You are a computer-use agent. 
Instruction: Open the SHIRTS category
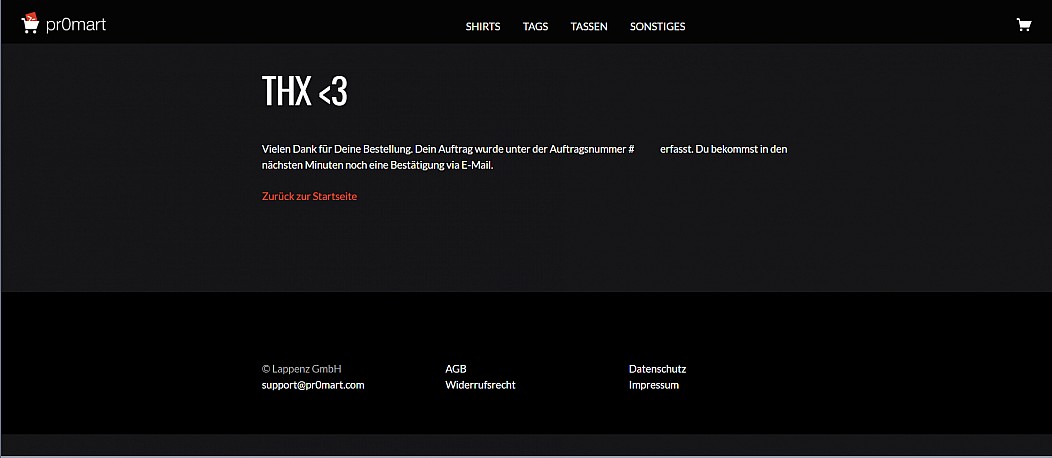coord(483,27)
